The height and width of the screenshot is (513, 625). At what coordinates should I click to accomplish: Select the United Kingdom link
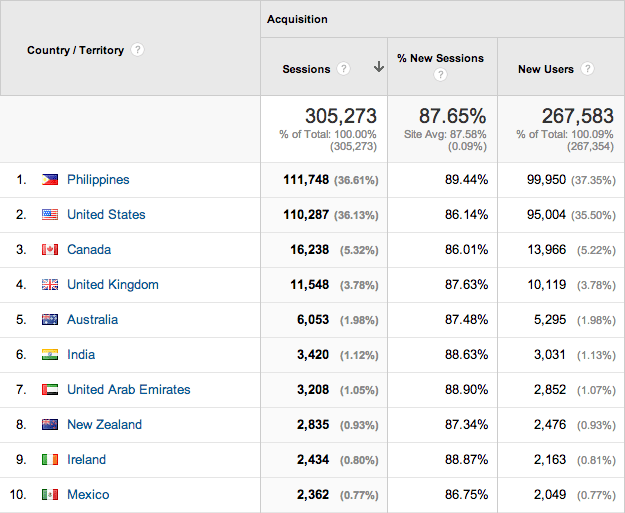pos(112,285)
